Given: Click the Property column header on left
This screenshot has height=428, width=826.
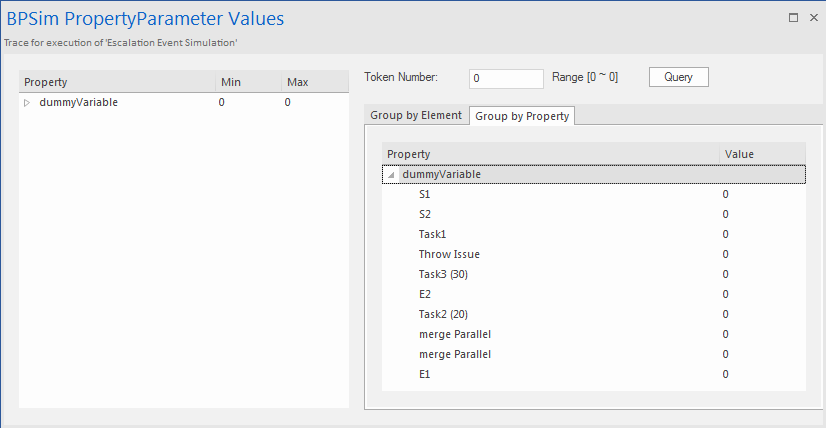Looking at the screenshot, I should click(116, 82).
